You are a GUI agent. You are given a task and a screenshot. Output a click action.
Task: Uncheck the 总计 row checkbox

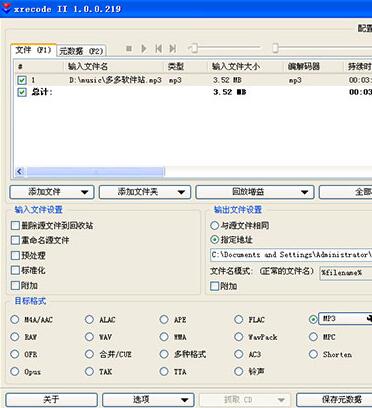(22, 92)
